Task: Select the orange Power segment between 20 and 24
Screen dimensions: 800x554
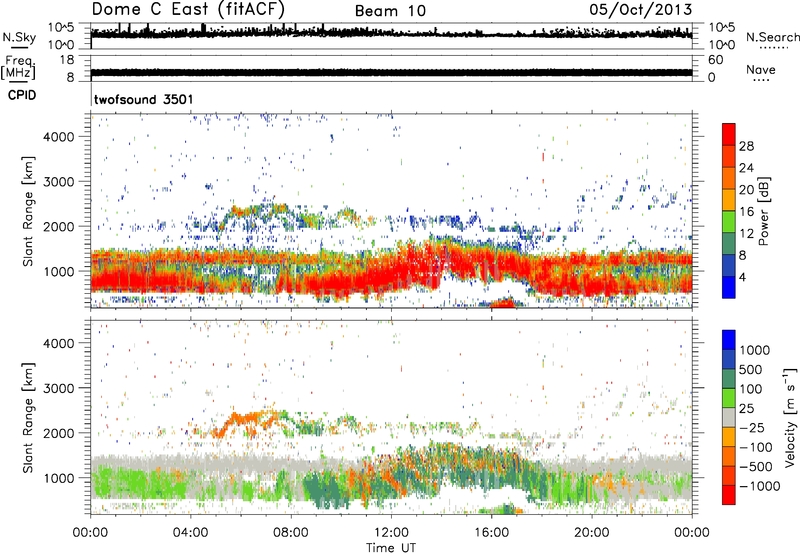Action: tap(729, 178)
